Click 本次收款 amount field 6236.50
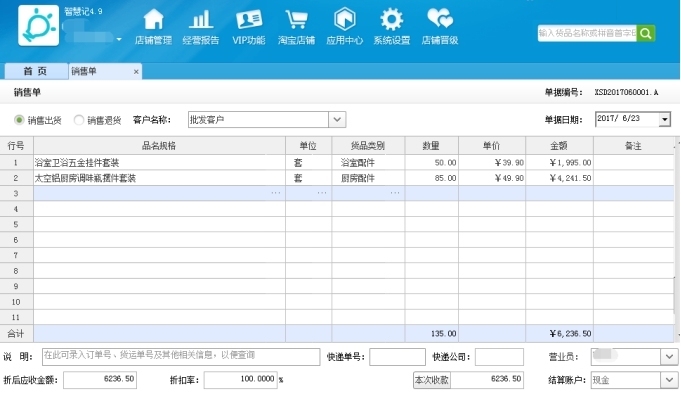The height and width of the screenshot is (394, 681). (x=487, y=380)
